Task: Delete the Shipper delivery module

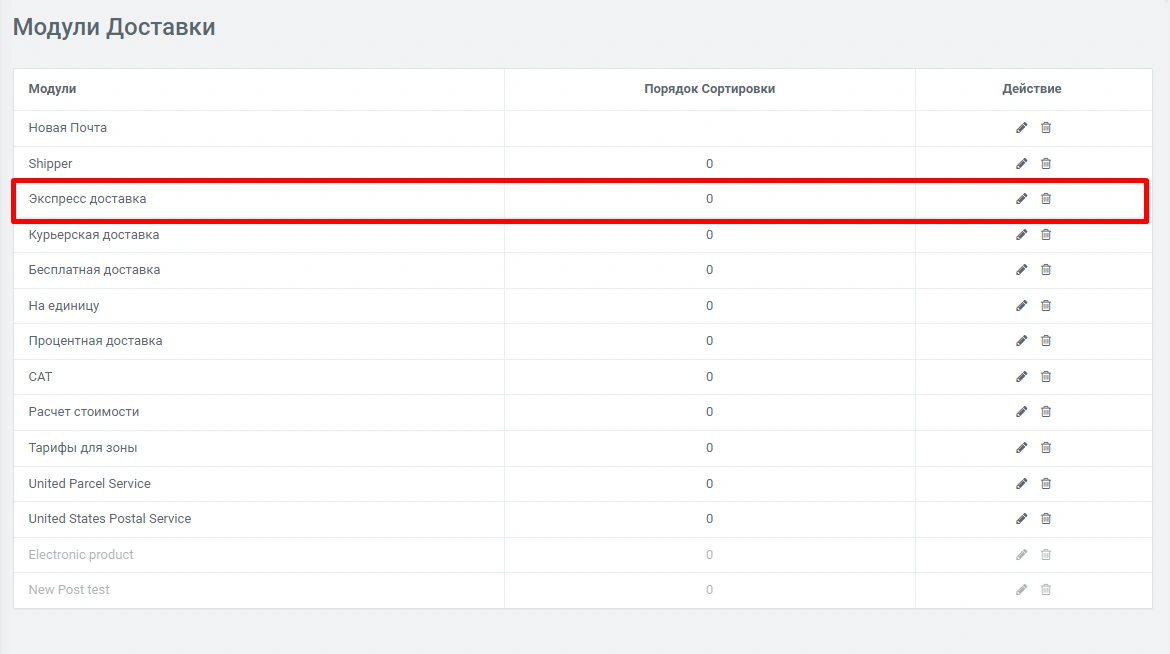Action: [x=1046, y=164]
